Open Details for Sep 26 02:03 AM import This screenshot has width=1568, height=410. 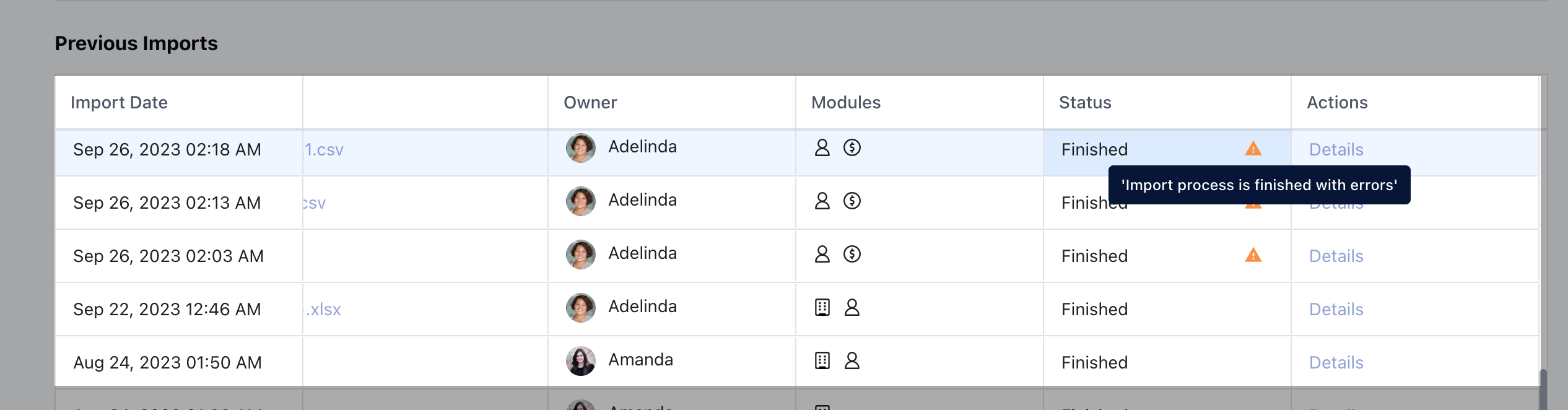(1336, 256)
